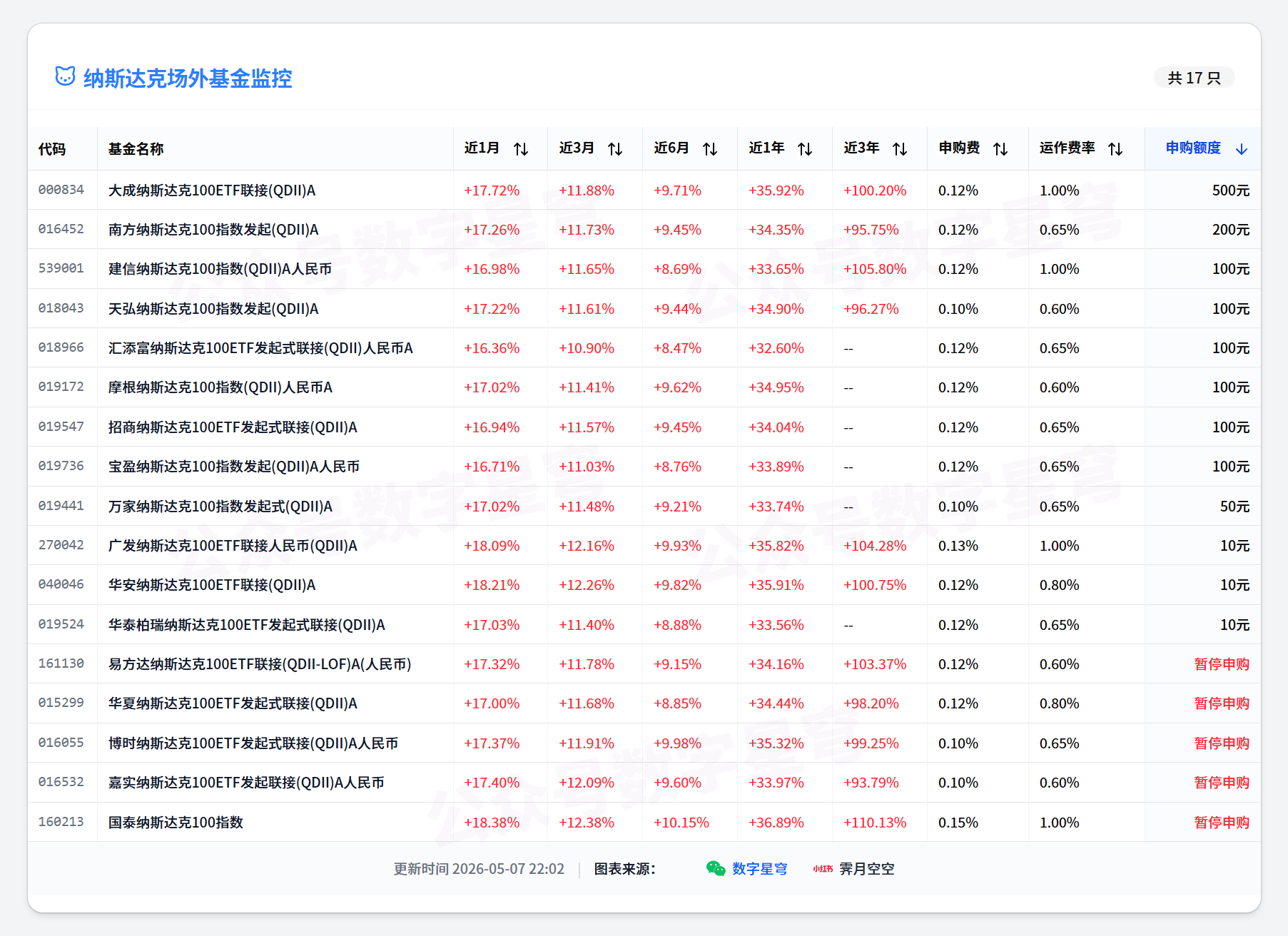This screenshot has height=936, width=1288.
Task: Click 暂停申购 in the 易方达 row
Action: click(x=1222, y=664)
